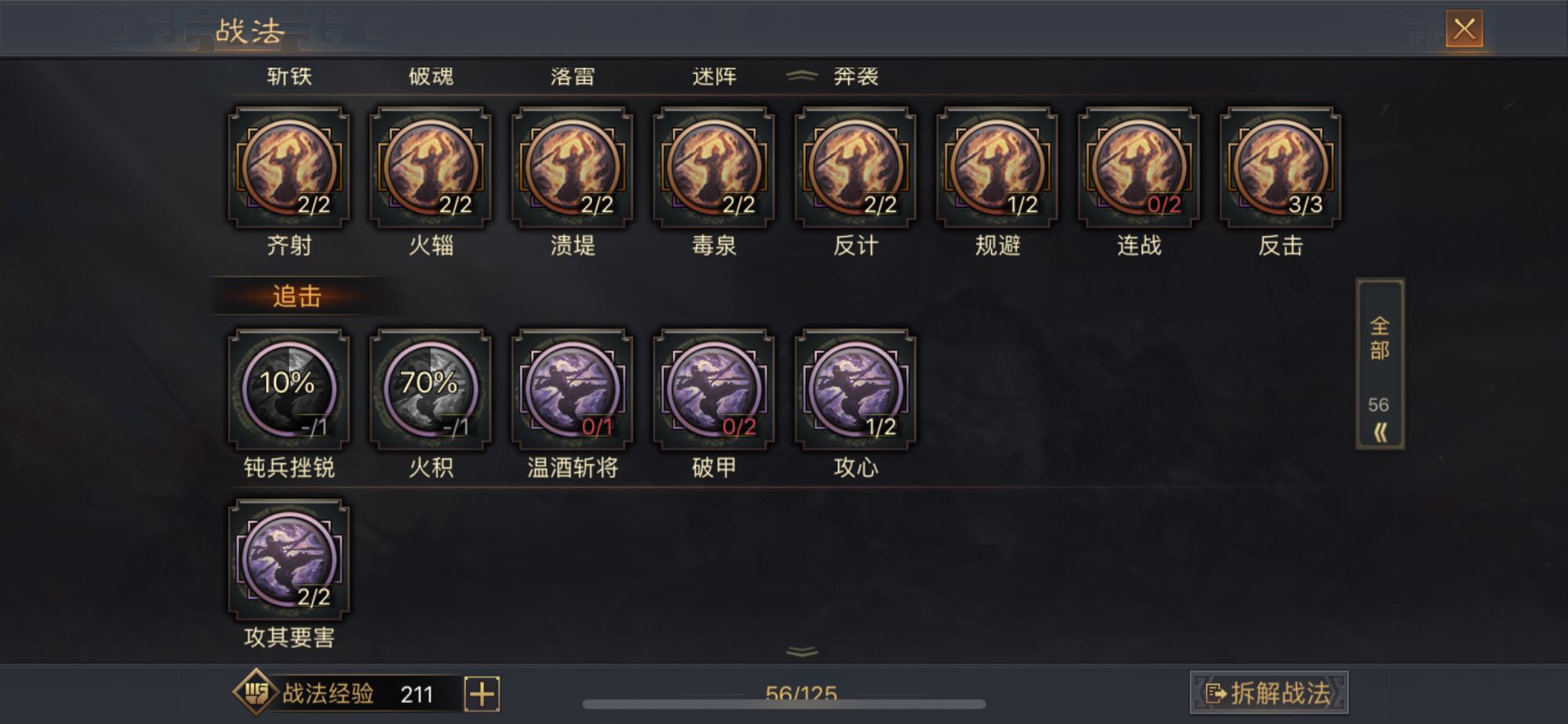This screenshot has height=724, width=1568.
Task: Click the 拆解战法 button
Action: pos(1269,693)
